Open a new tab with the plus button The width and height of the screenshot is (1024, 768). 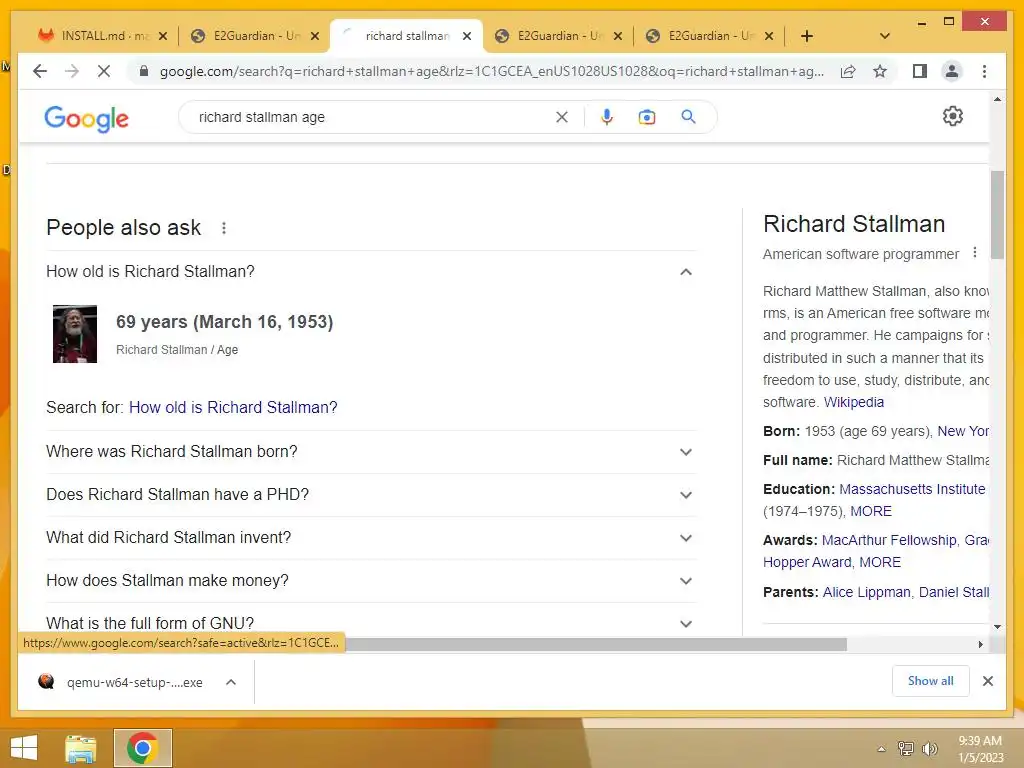[x=807, y=36]
